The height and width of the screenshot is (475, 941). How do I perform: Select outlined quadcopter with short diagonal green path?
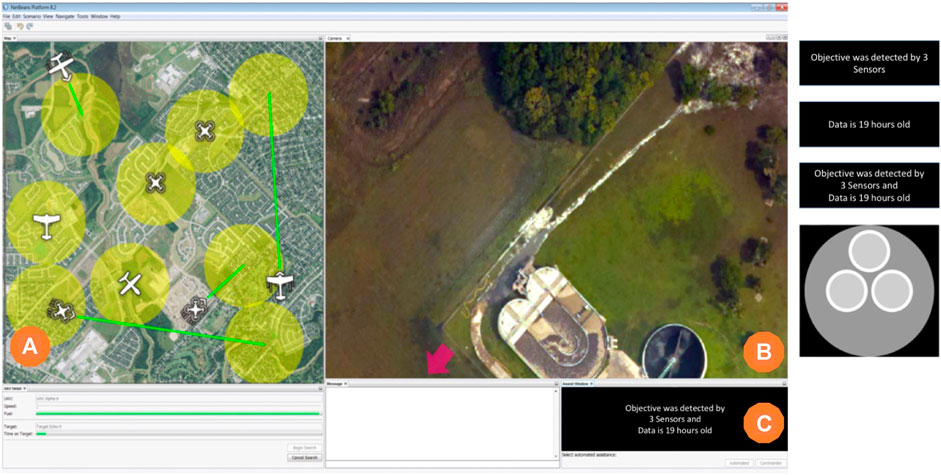point(195,310)
